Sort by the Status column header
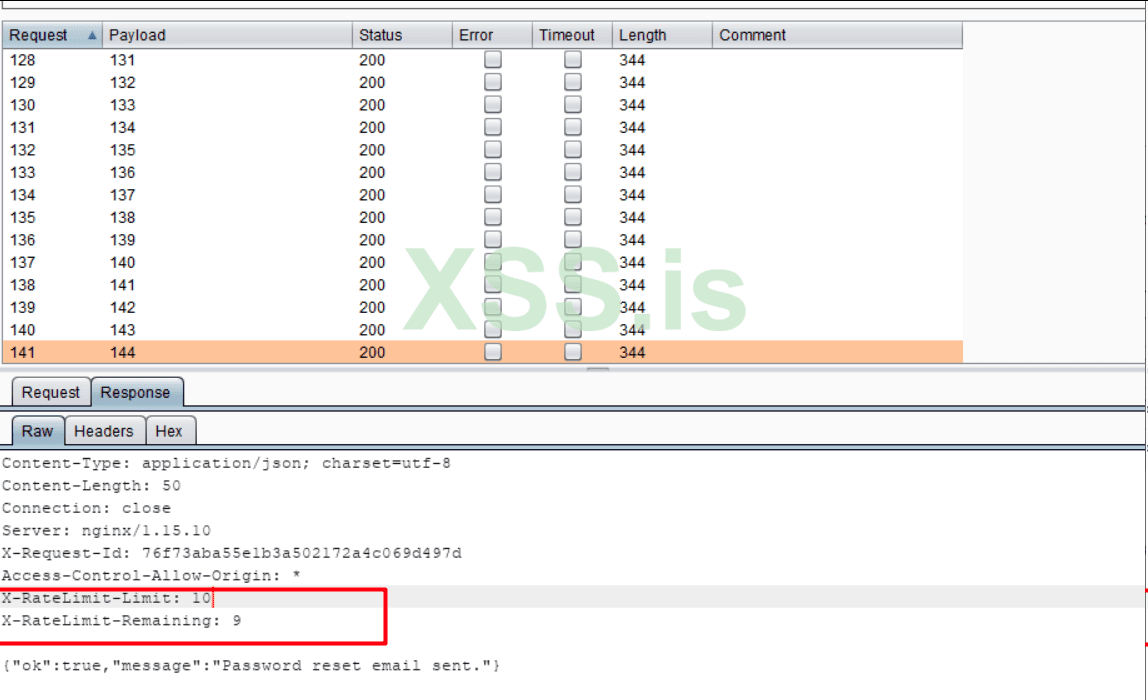 tap(402, 35)
